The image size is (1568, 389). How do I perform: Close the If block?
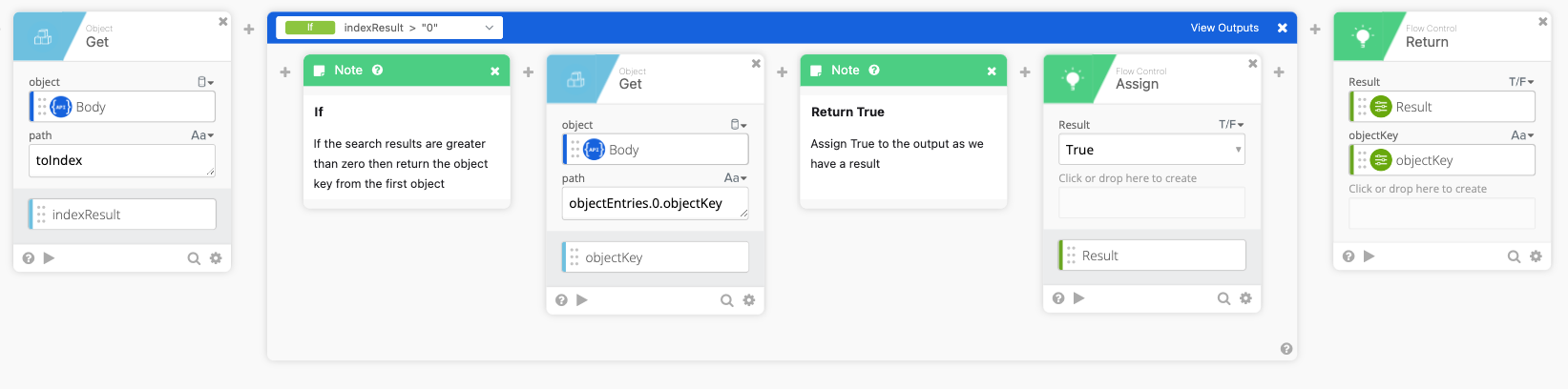click(x=1282, y=28)
